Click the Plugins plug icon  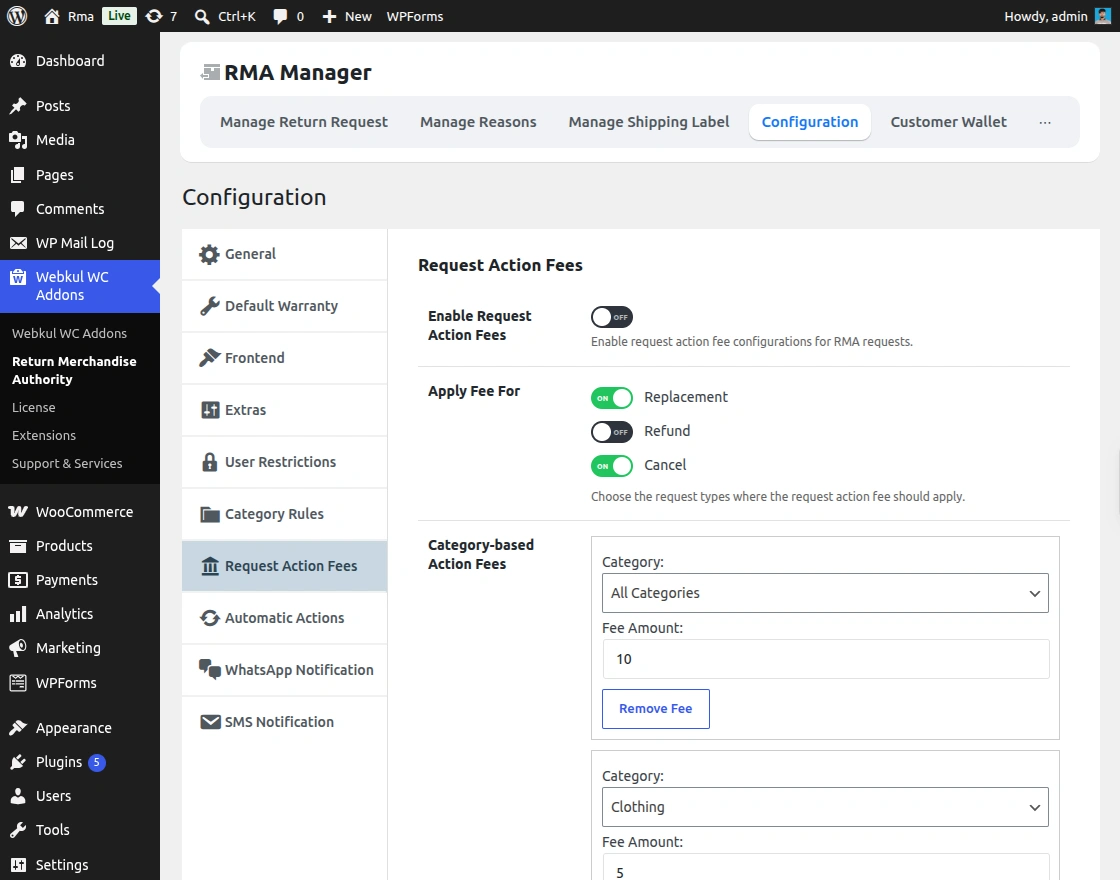tap(18, 762)
